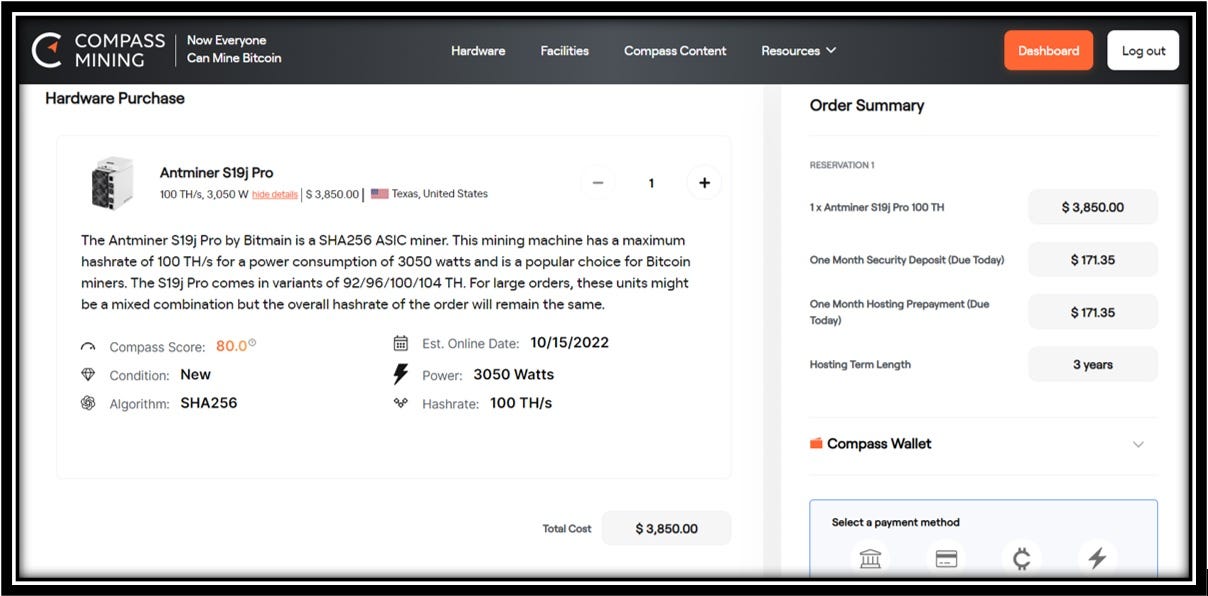
Task: Click the Order Summary heading
Action: click(x=867, y=105)
